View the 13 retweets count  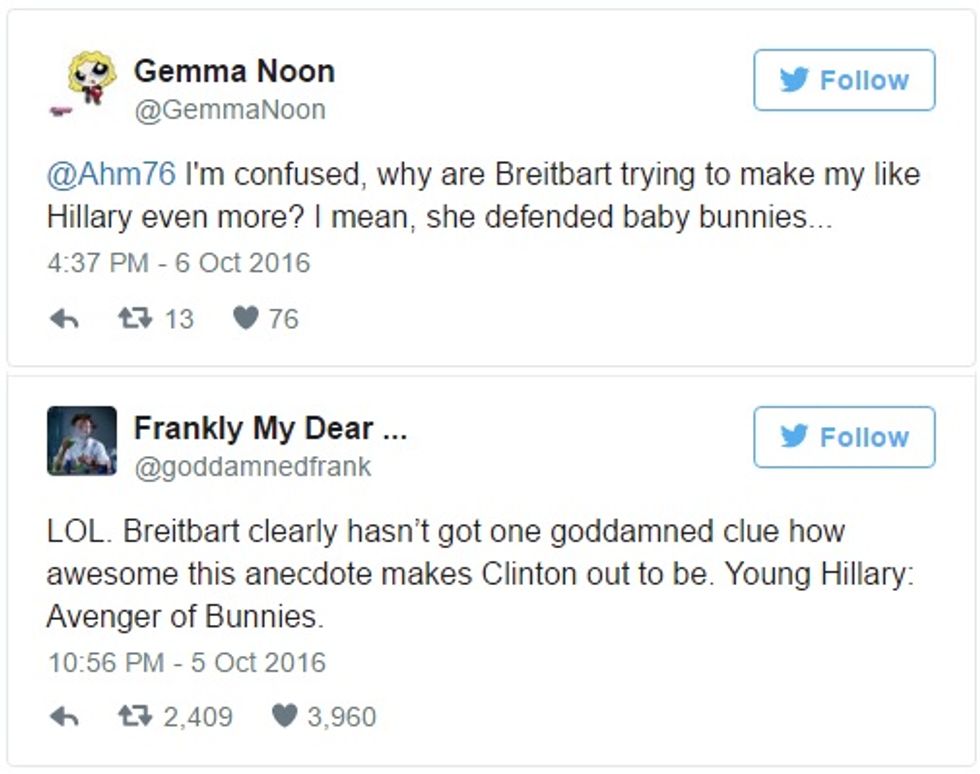click(179, 319)
